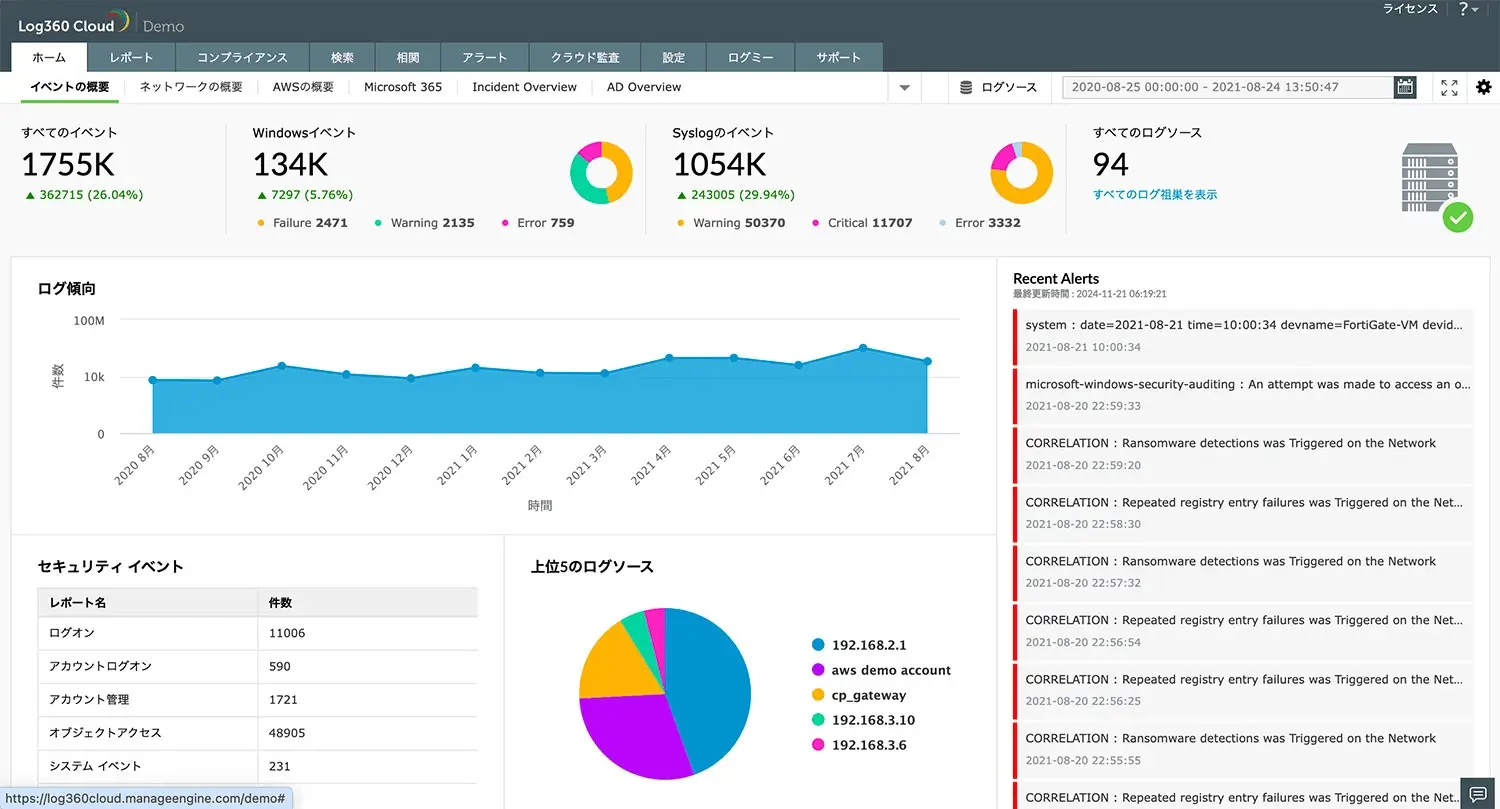Open the レポート tab
The height and width of the screenshot is (809, 1500).
click(131, 57)
